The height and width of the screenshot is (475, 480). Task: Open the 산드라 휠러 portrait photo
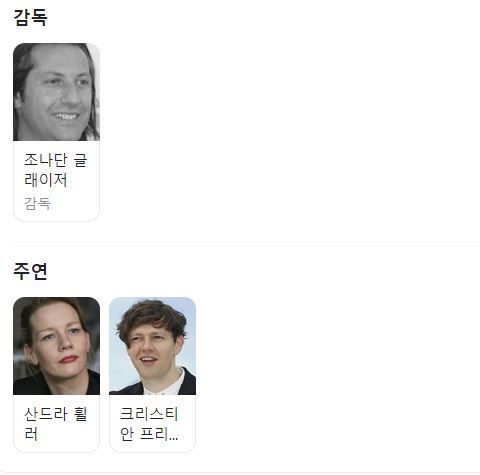[x=56, y=346]
